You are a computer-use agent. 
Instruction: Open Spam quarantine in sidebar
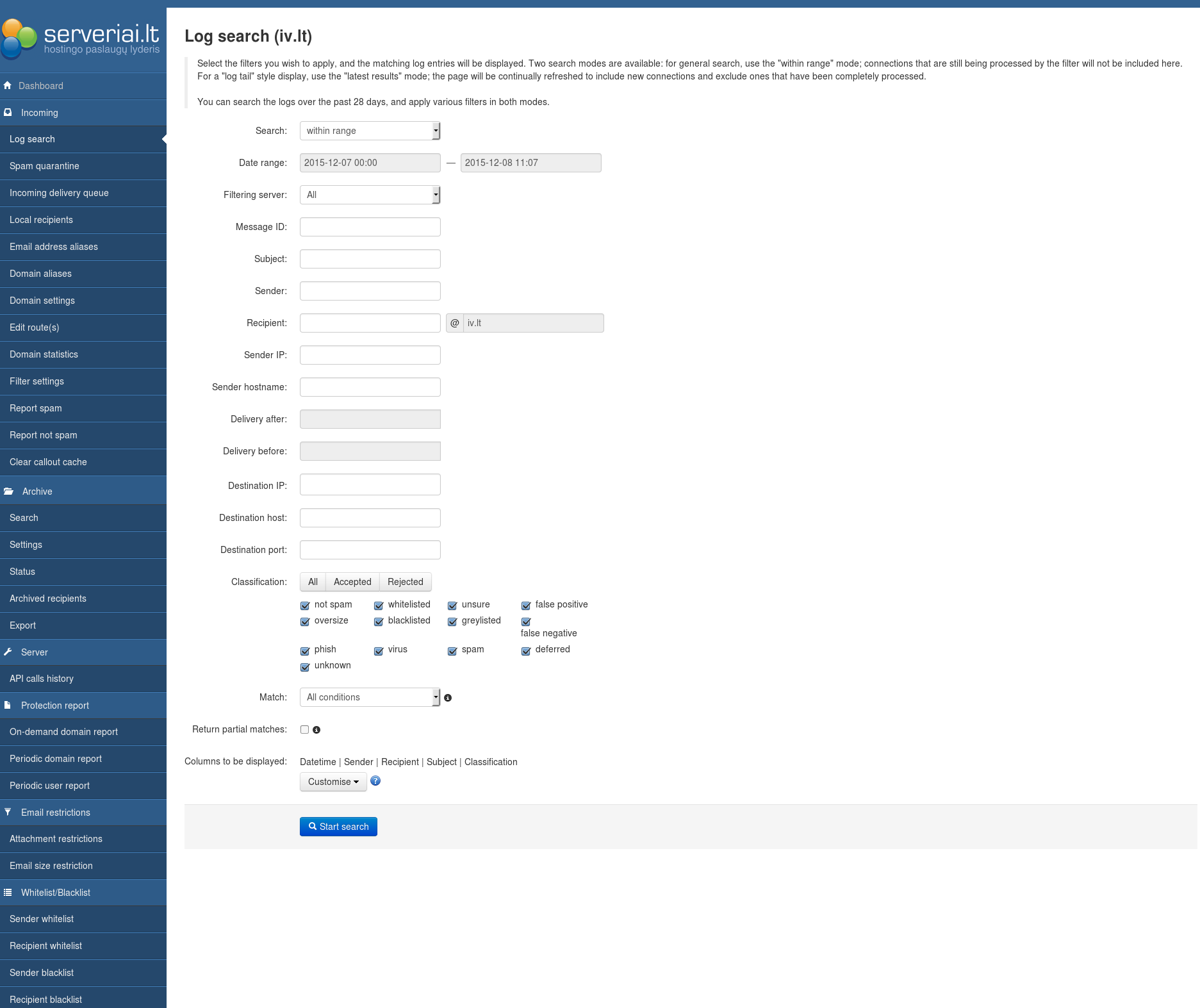[44, 166]
